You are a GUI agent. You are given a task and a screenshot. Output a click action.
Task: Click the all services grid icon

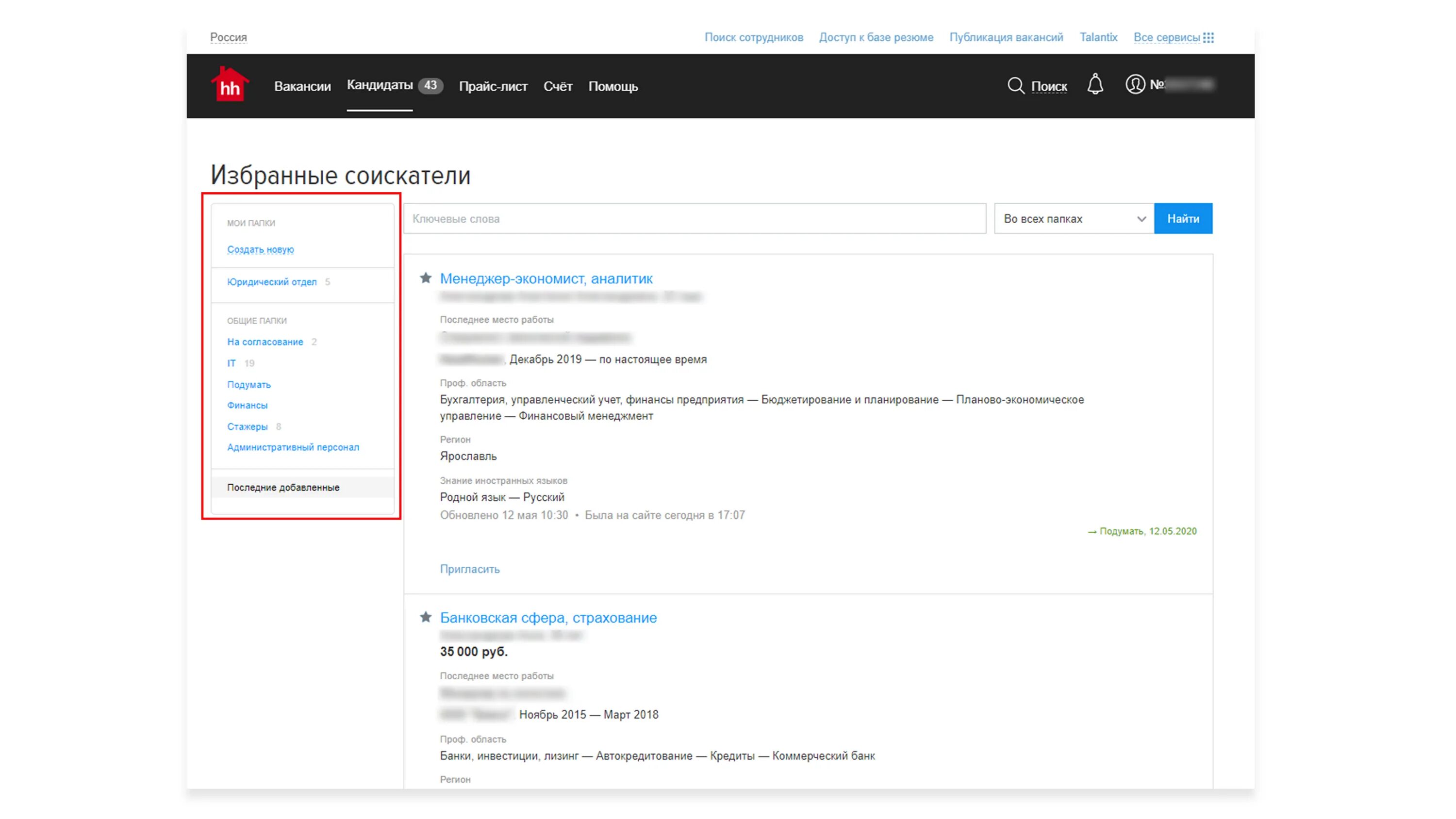pos(1208,37)
